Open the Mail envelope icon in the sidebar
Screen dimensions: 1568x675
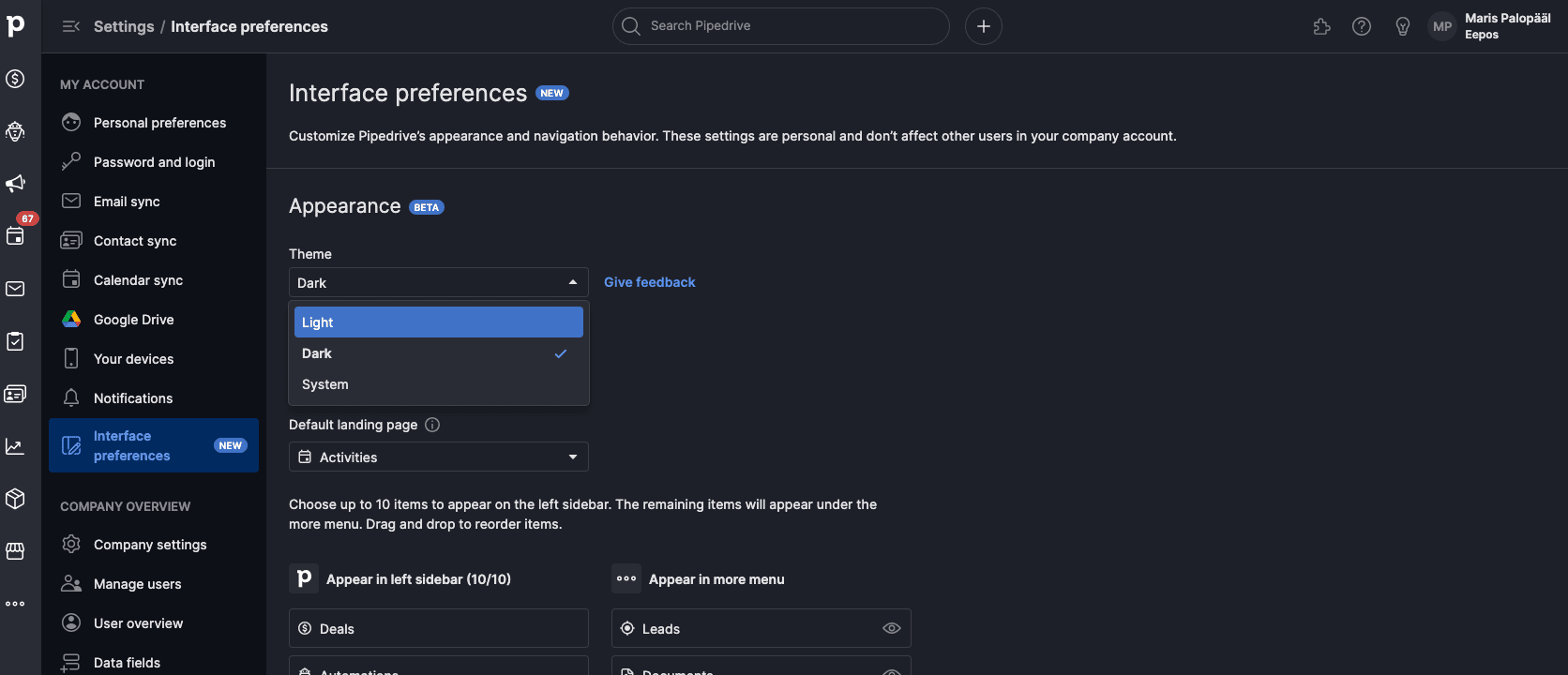click(15, 289)
